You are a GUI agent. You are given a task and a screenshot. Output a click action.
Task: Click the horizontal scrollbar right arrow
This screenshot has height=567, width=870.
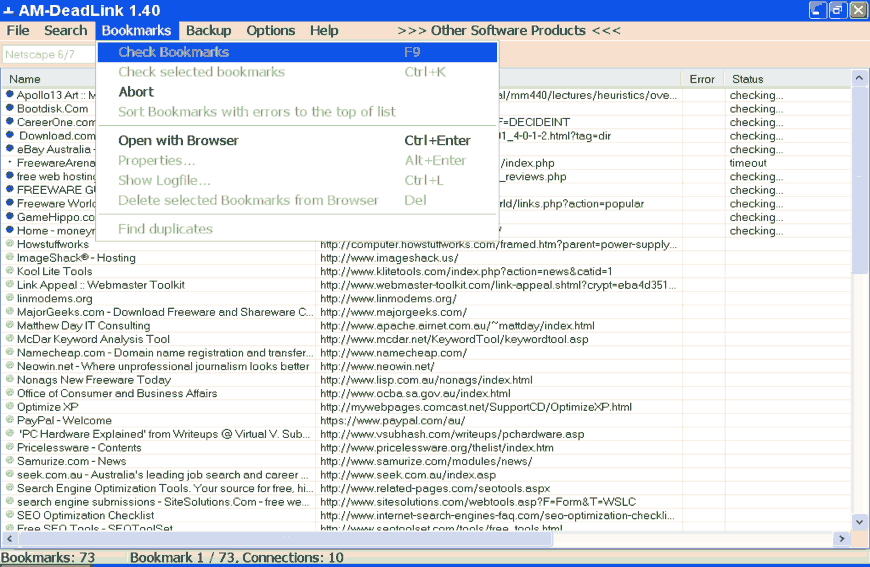pyautogui.click(x=842, y=538)
